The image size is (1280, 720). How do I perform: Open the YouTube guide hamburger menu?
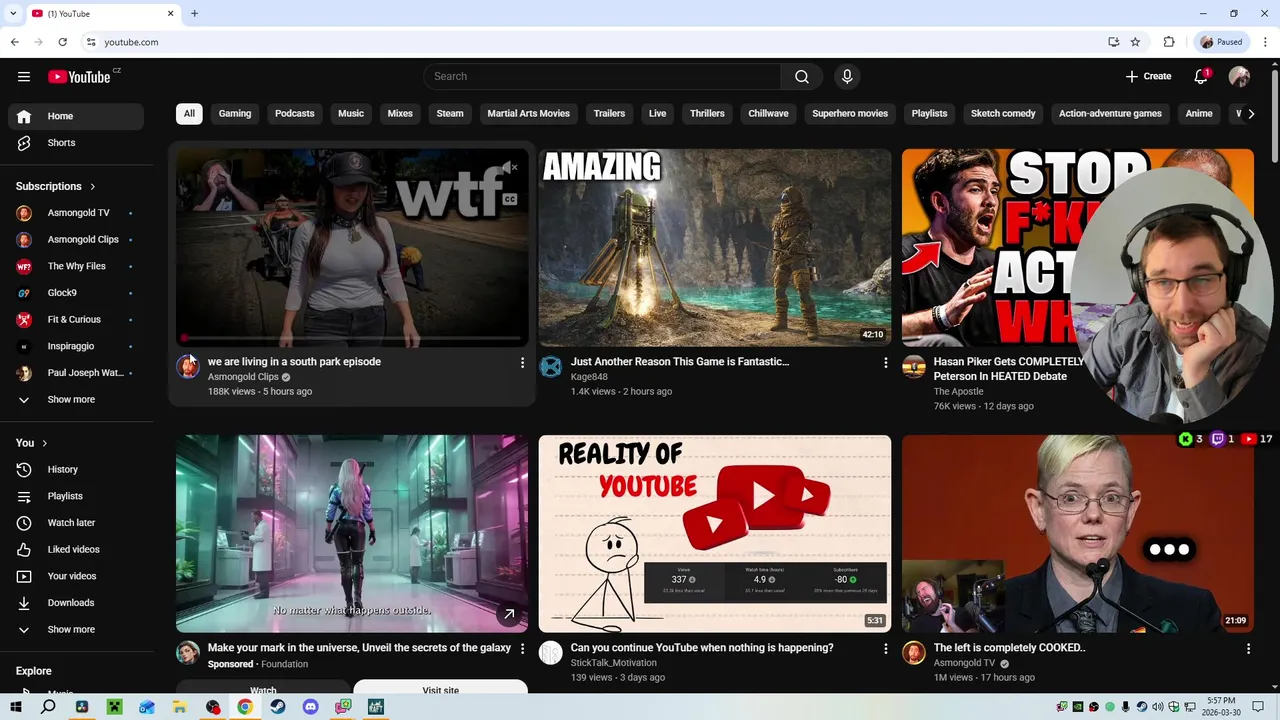pyautogui.click(x=24, y=77)
